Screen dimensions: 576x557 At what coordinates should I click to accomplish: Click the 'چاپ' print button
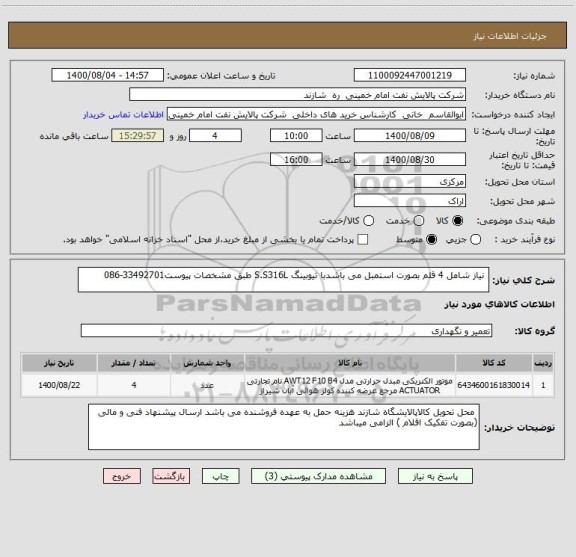pyautogui.click(x=220, y=476)
